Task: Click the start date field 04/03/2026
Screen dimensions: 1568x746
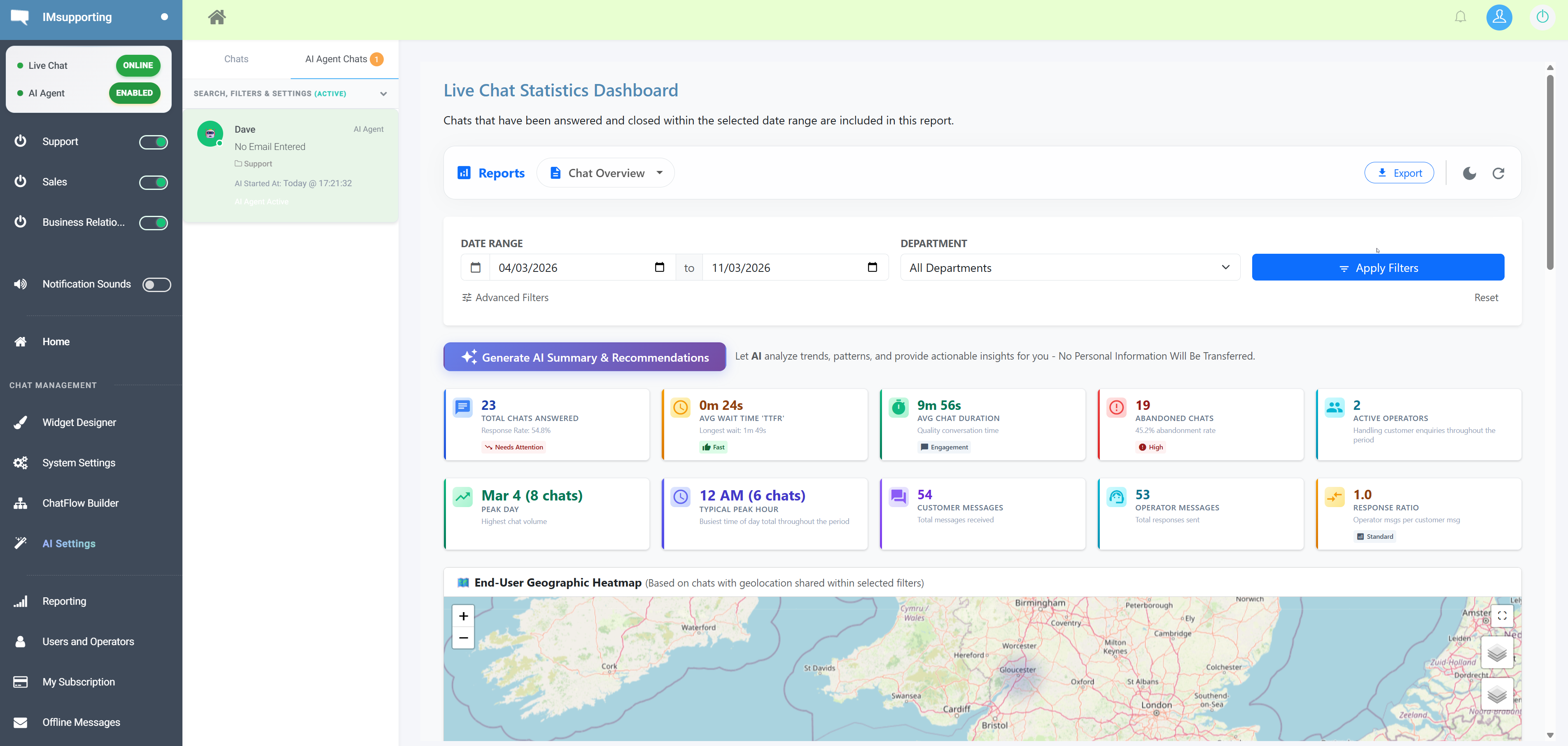Action: (x=582, y=267)
